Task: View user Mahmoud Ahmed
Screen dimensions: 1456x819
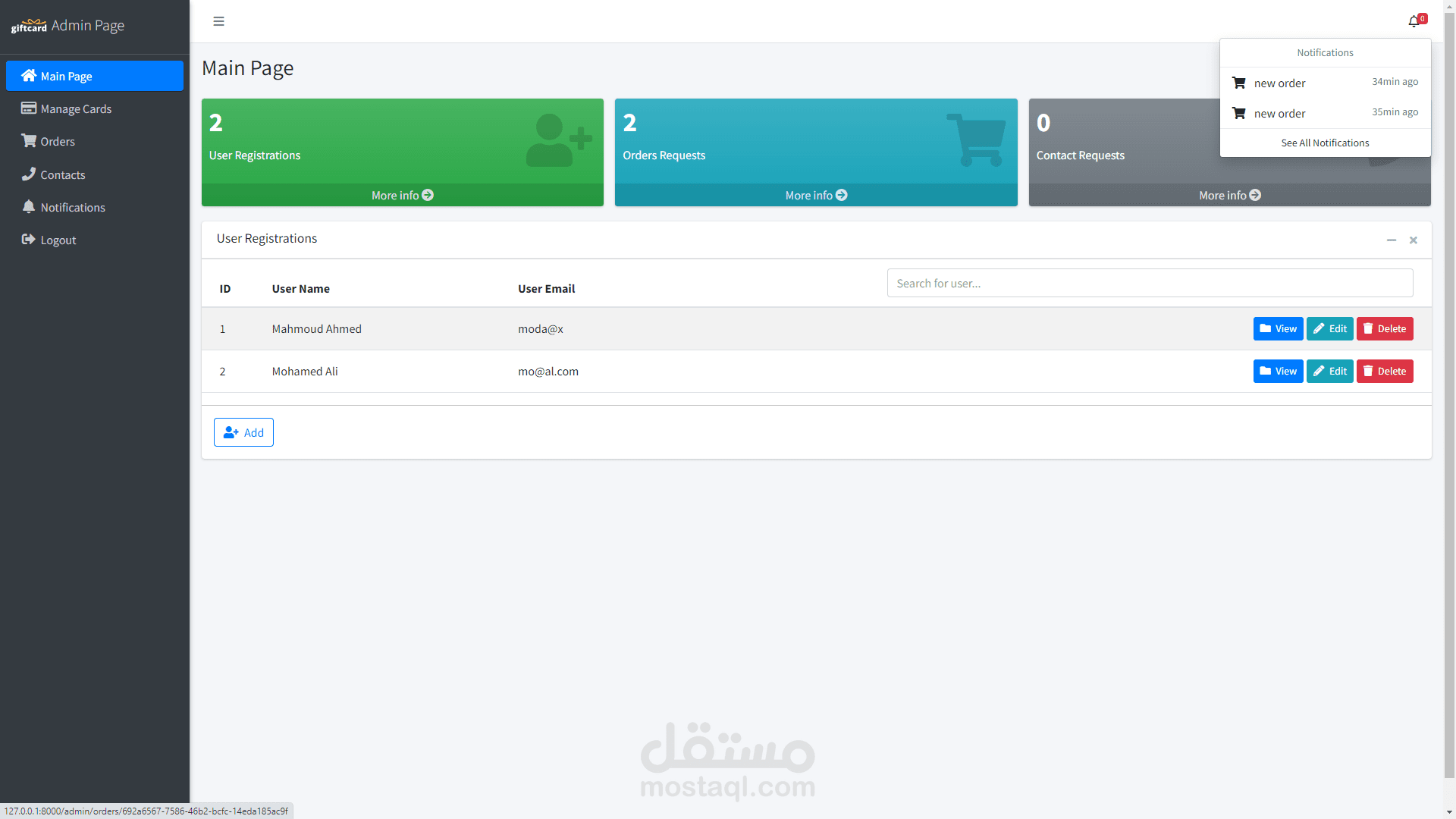Action: [1278, 328]
